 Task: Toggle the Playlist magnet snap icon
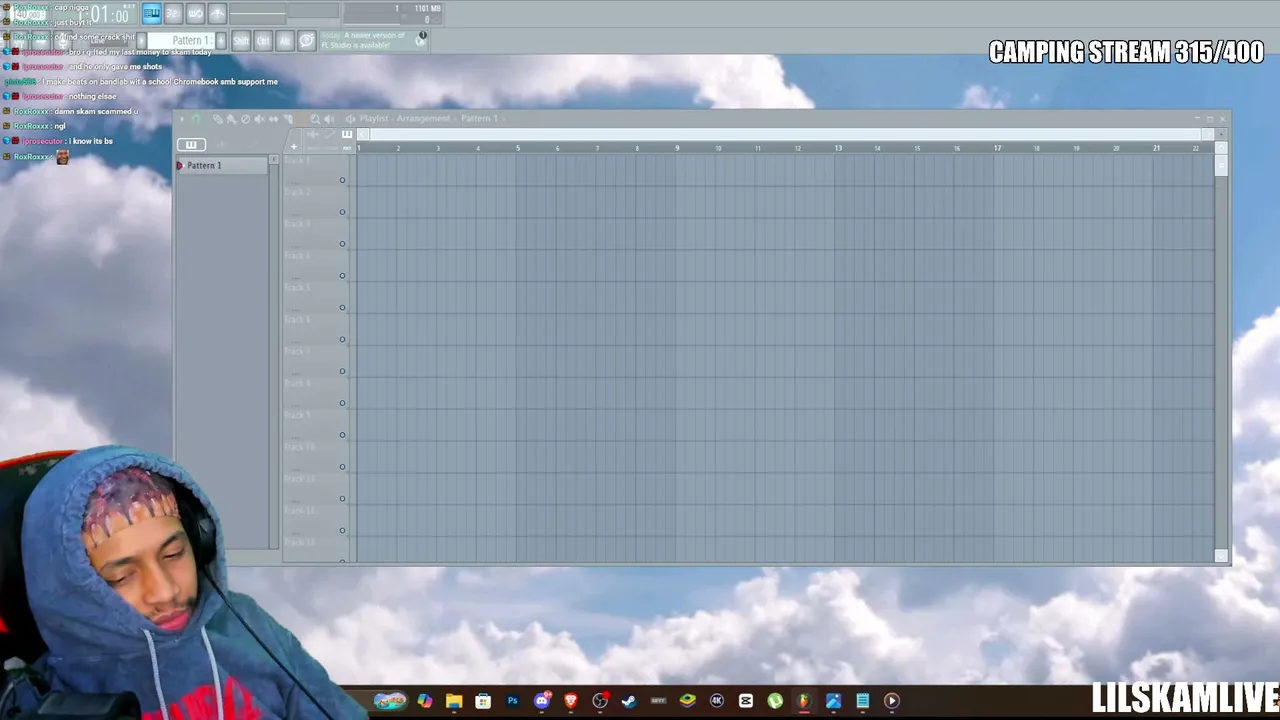coord(196,119)
